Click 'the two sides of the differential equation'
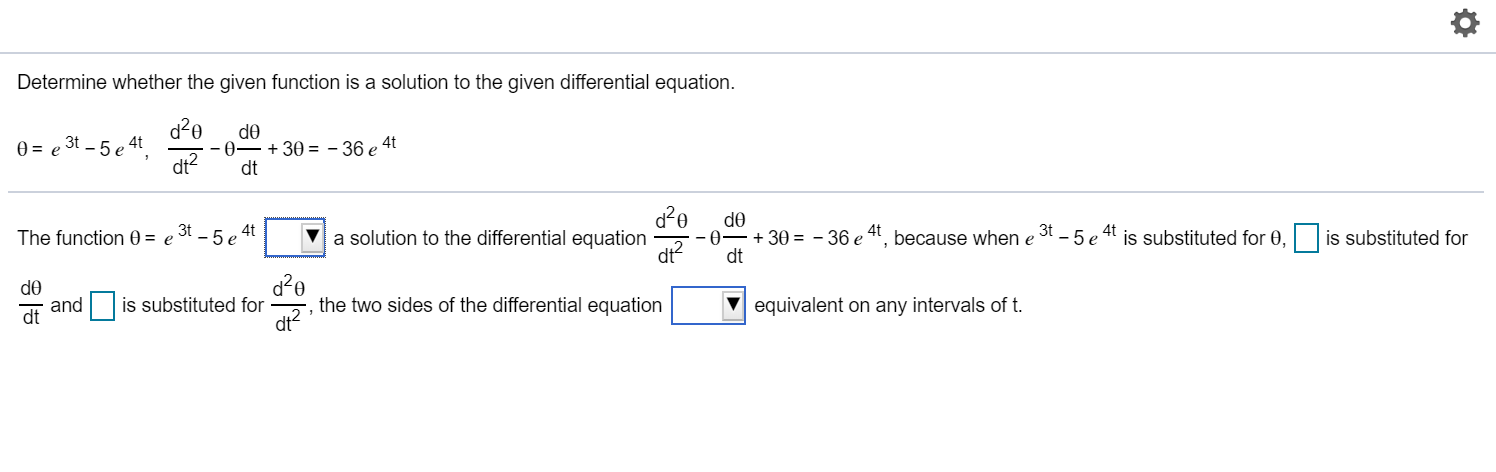 pos(490,305)
